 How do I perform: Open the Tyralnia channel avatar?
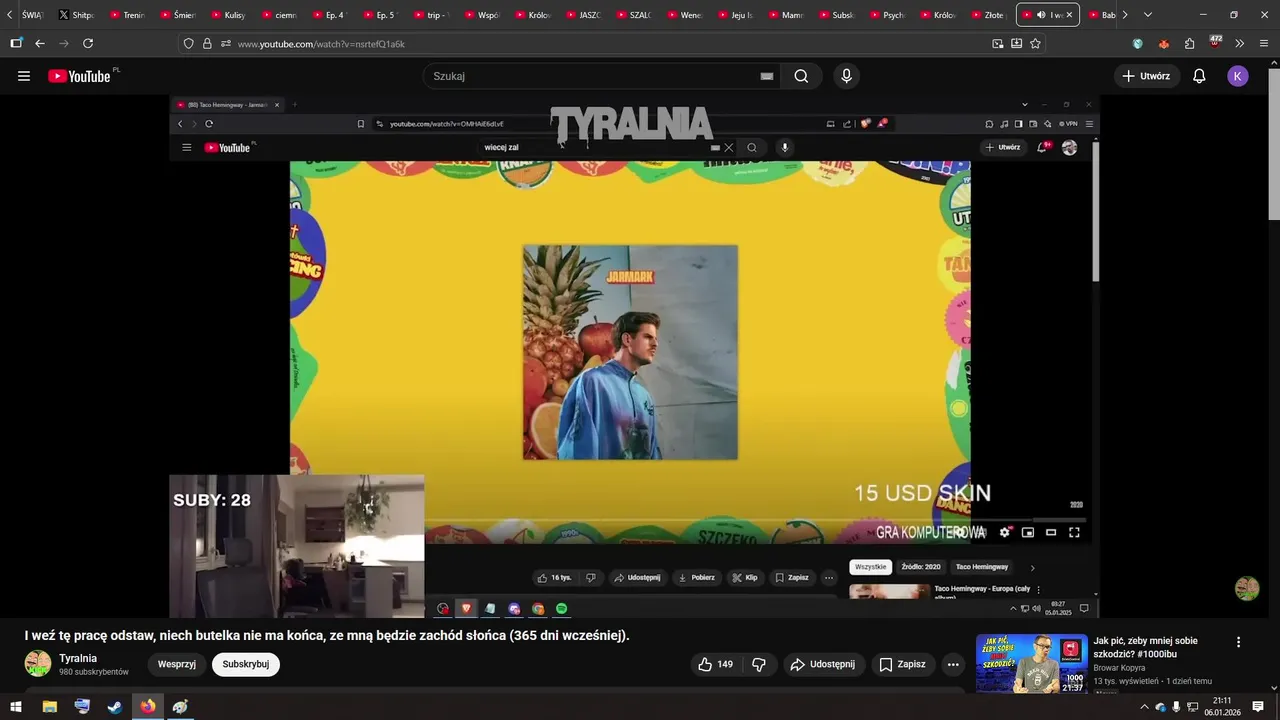point(38,664)
